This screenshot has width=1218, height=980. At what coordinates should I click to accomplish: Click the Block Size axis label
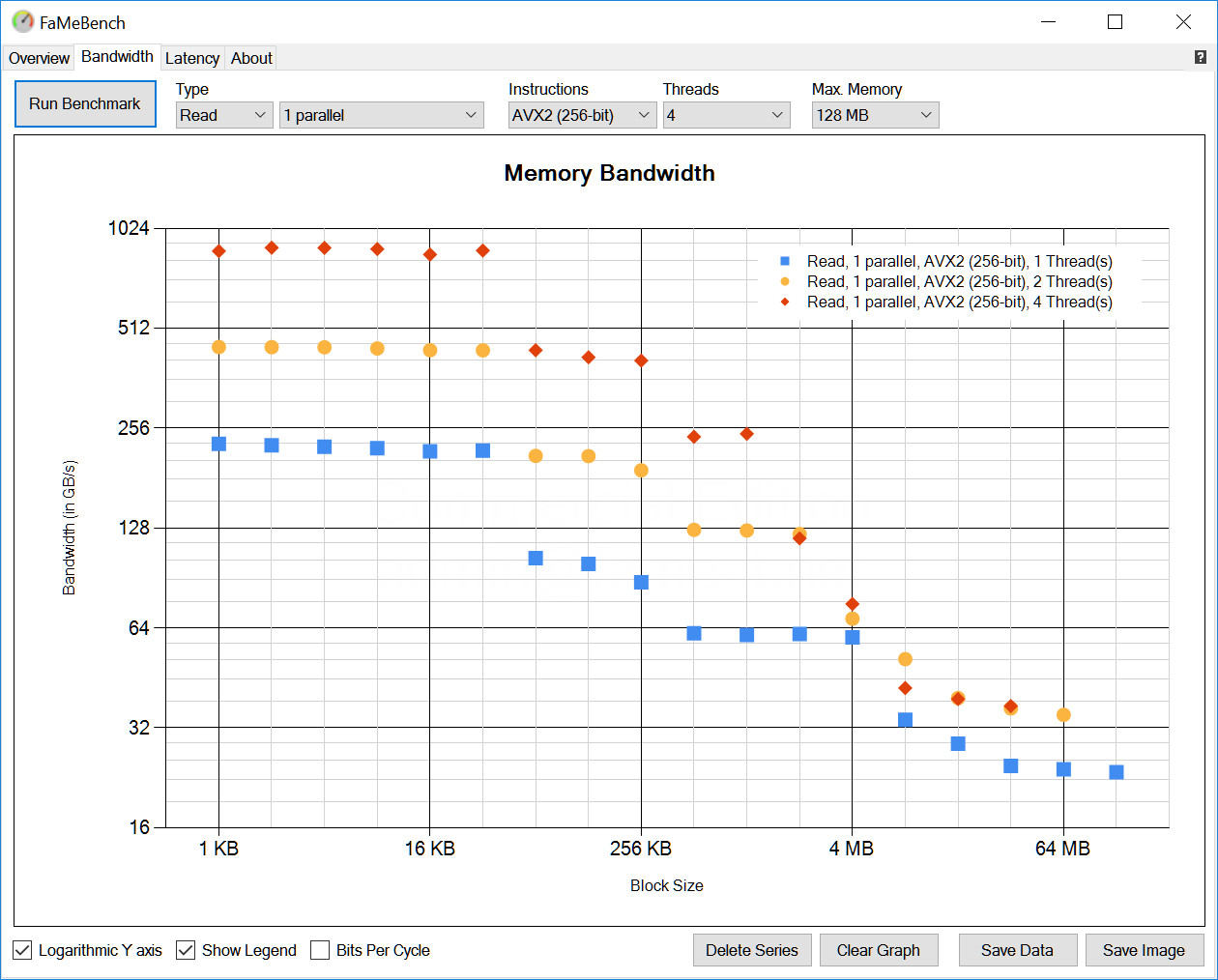click(667, 885)
